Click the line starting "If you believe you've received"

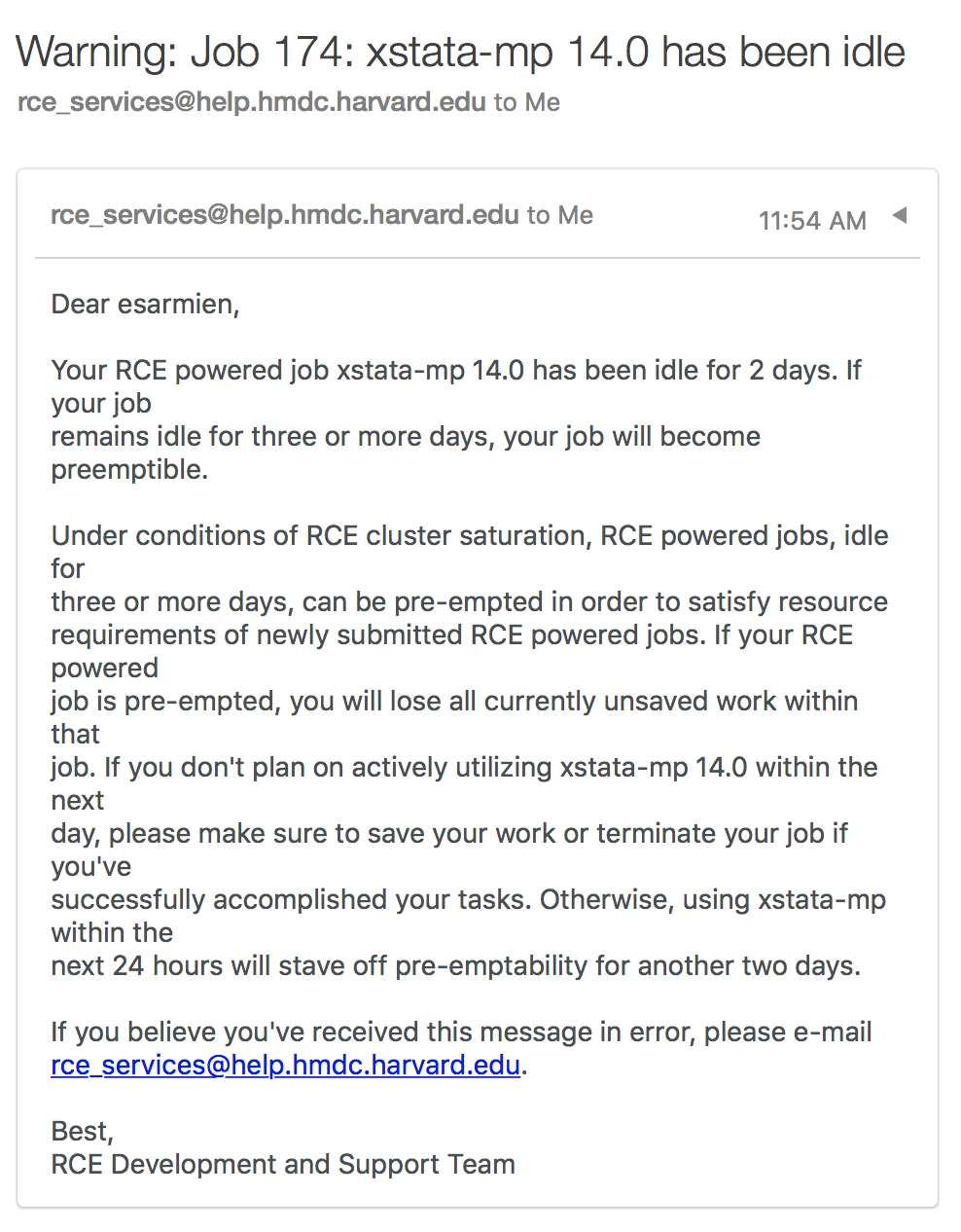462,1033
